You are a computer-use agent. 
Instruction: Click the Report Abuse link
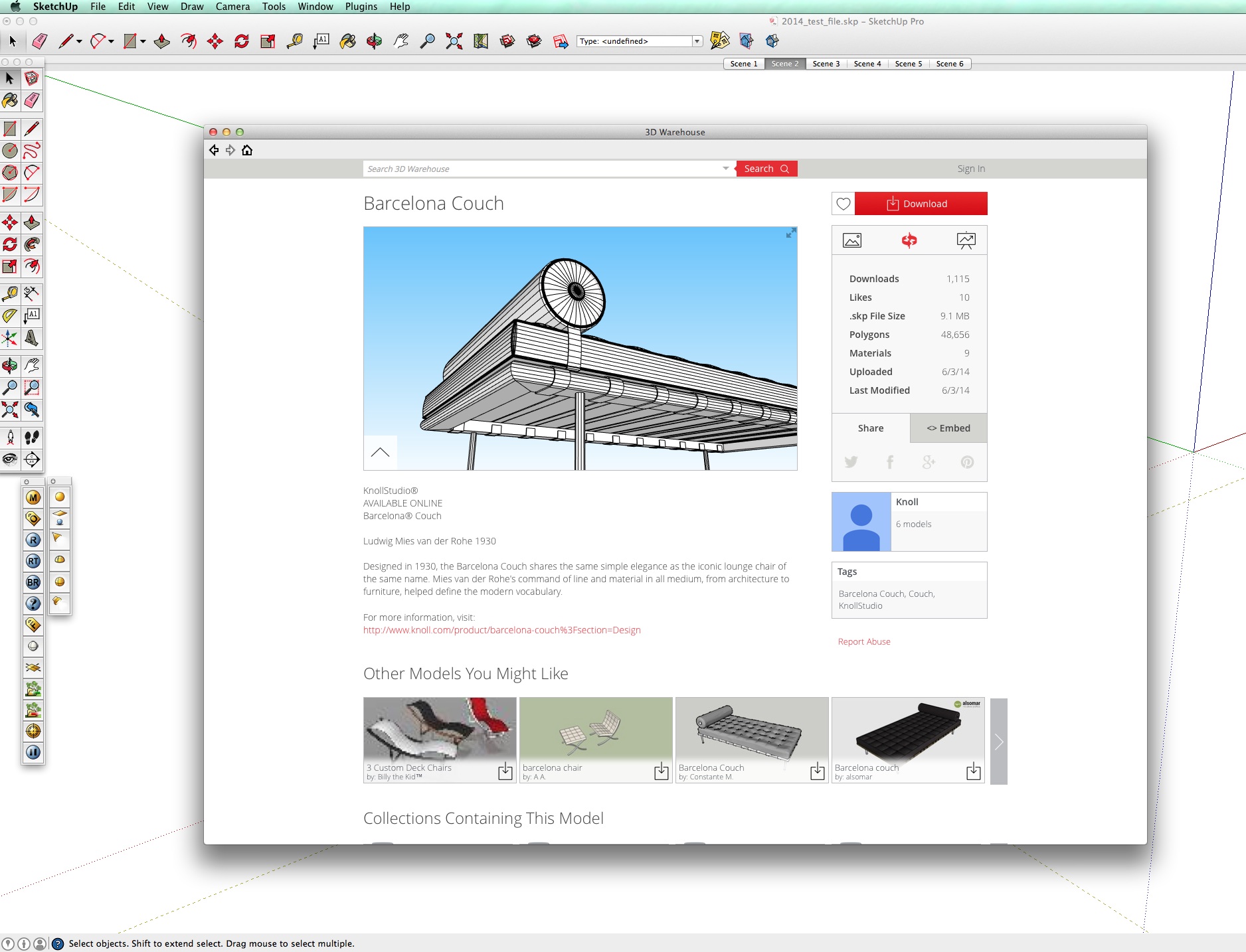[864, 641]
